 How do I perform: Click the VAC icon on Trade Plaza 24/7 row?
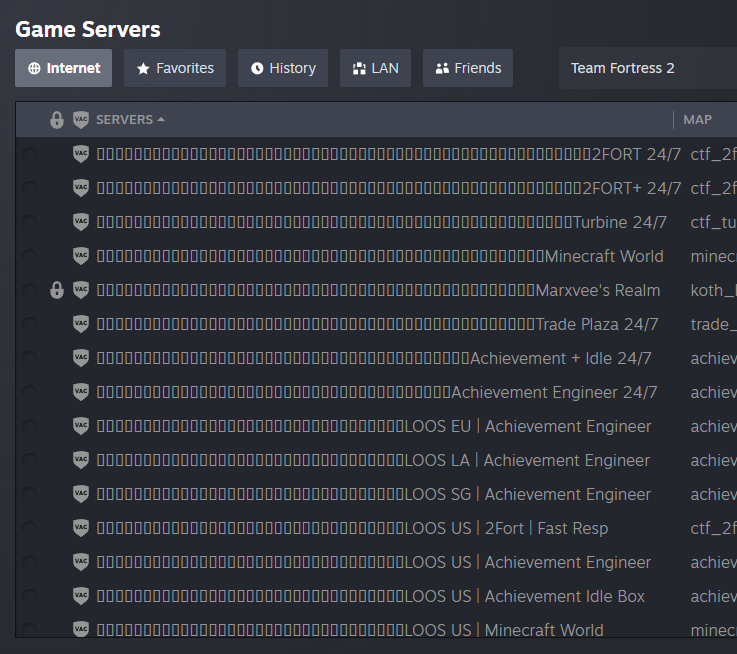[81, 324]
